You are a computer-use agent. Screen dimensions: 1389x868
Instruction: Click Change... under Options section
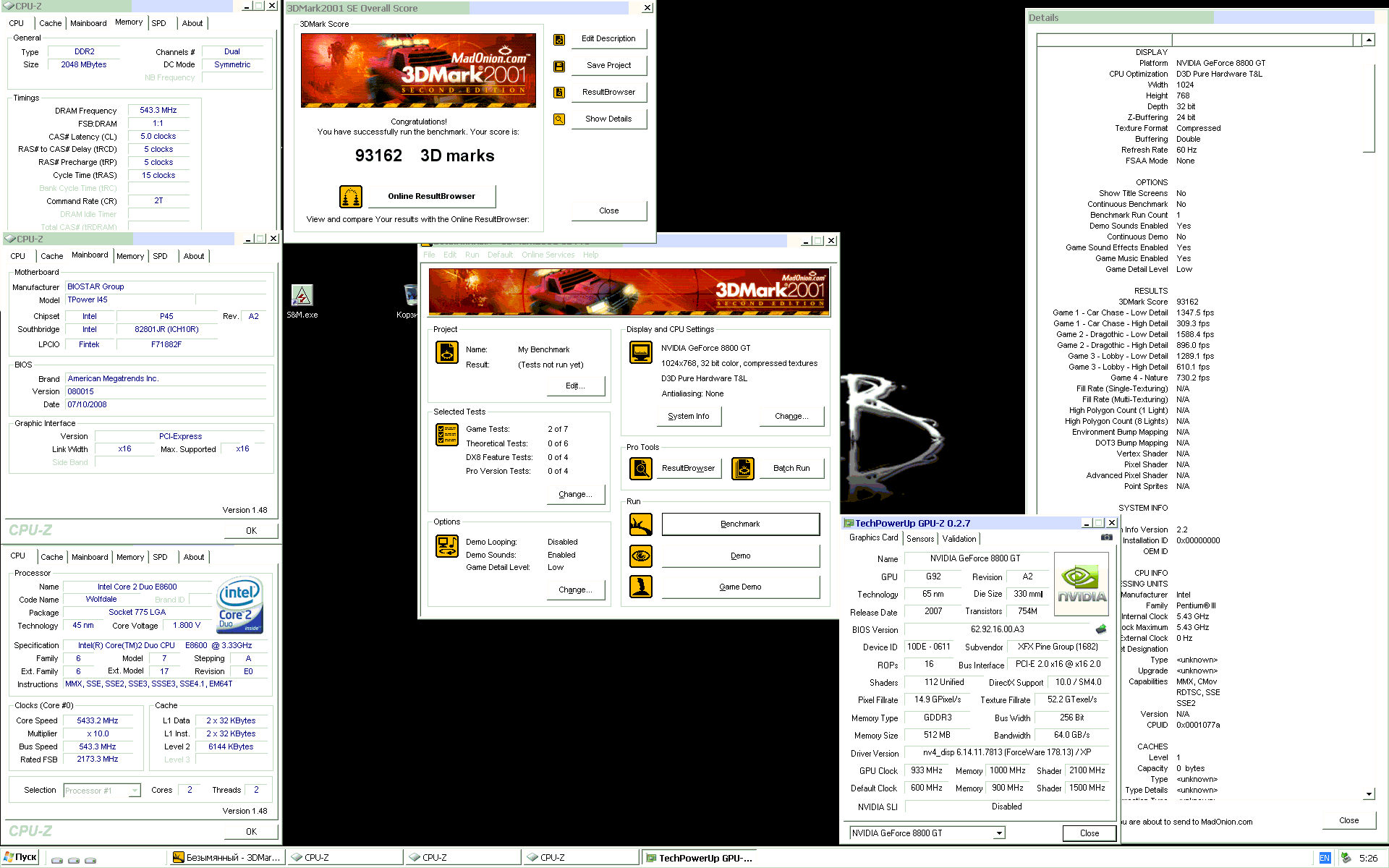574,590
